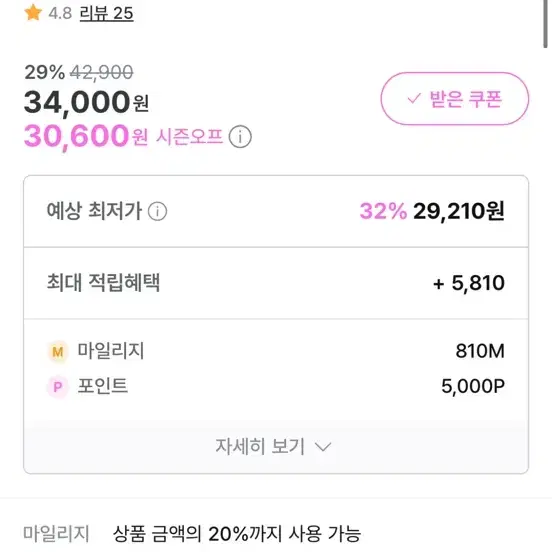Click the 받은 쿠폰 button

click(454, 99)
